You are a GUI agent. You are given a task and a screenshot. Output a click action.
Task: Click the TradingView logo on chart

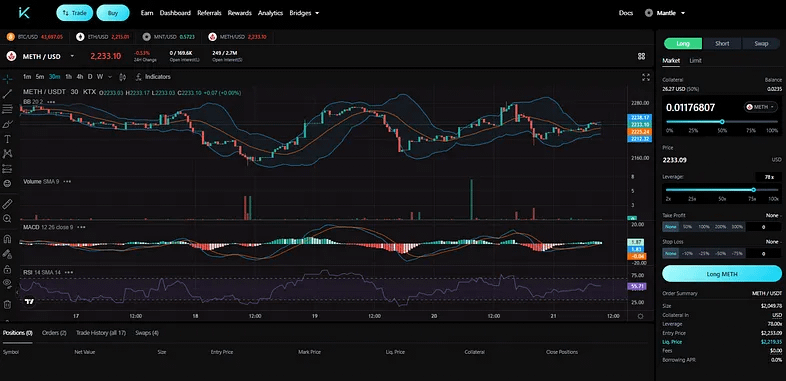click(29, 301)
